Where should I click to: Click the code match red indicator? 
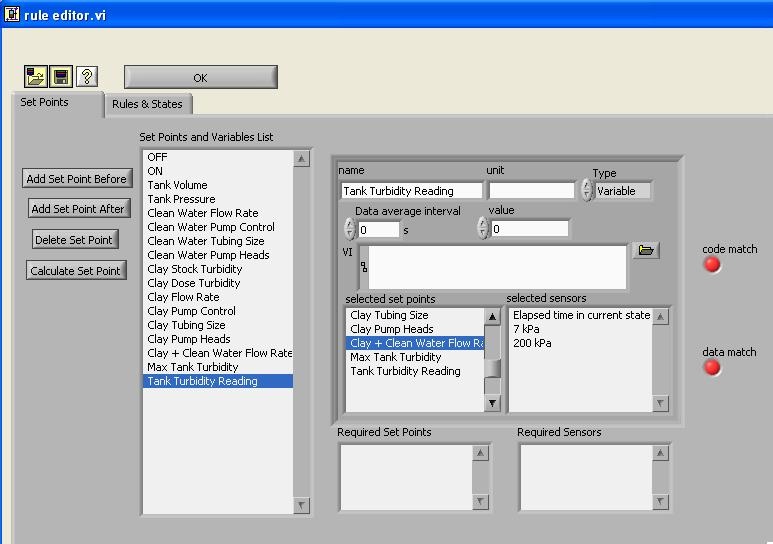pos(712,265)
